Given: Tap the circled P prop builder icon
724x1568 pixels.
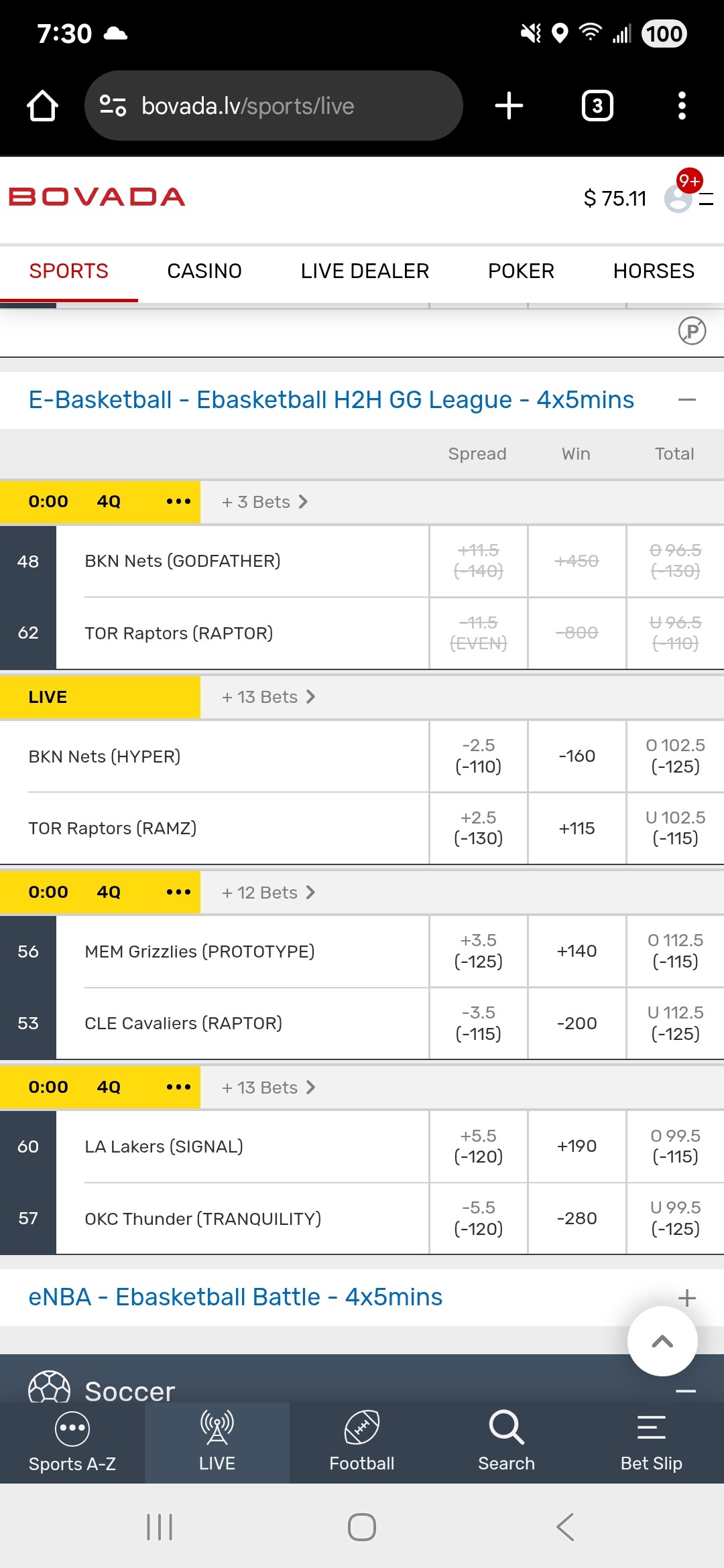Looking at the screenshot, I should pos(692,330).
